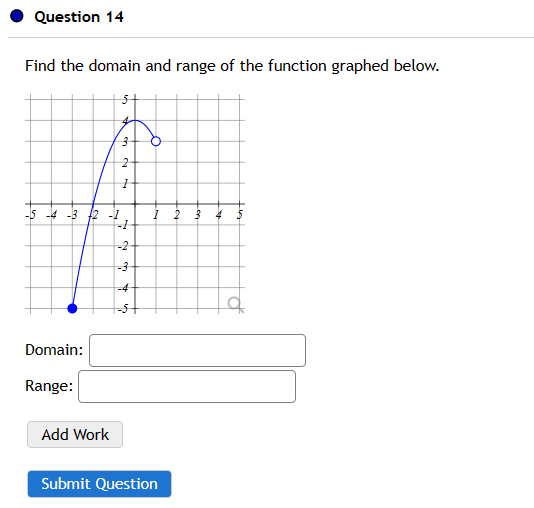534x508 pixels.
Task: Click the y-axis label 2 on the graph
Action: [x=125, y=163]
